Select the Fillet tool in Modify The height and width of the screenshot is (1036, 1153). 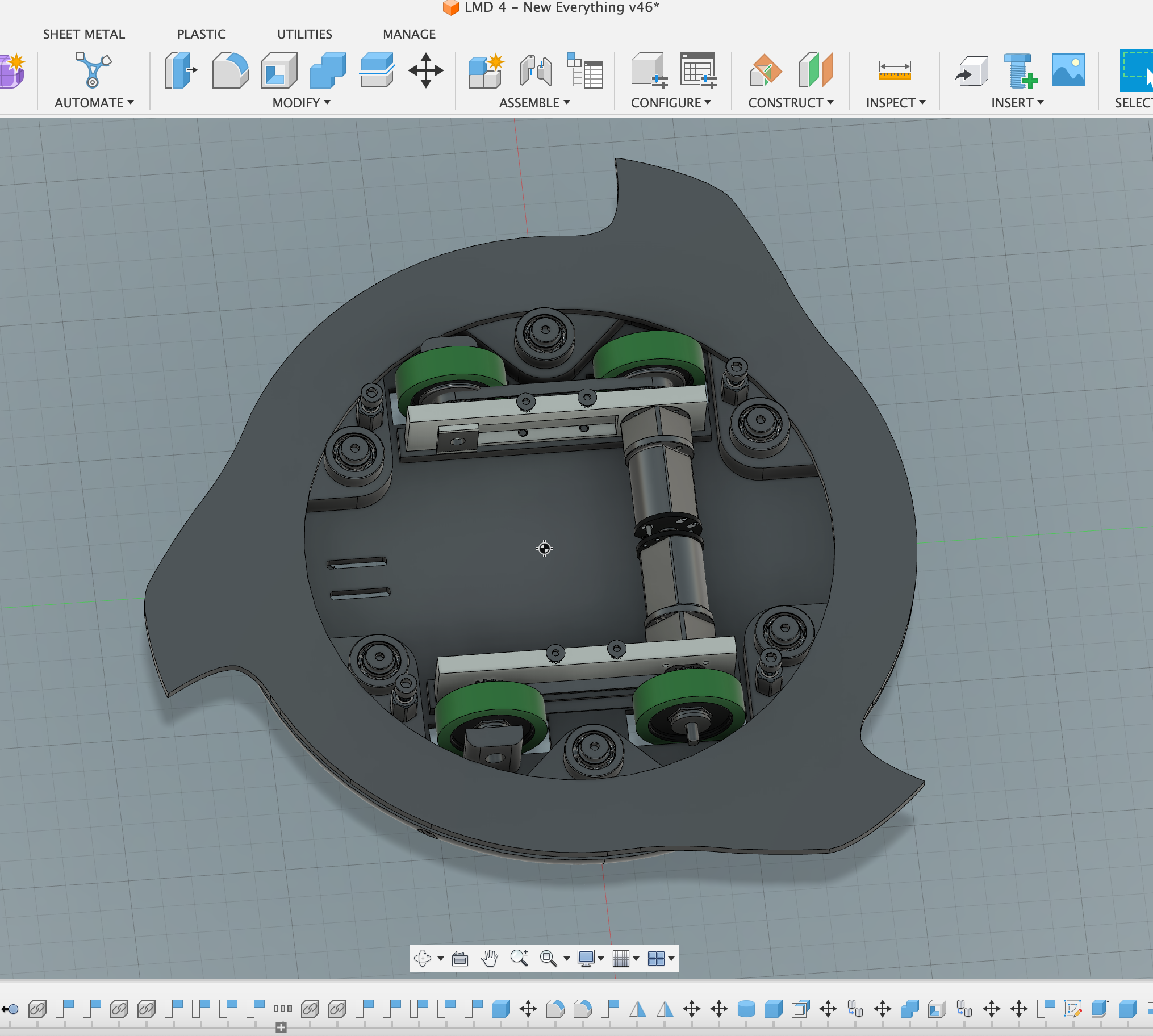pyautogui.click(x=229, y=70)
